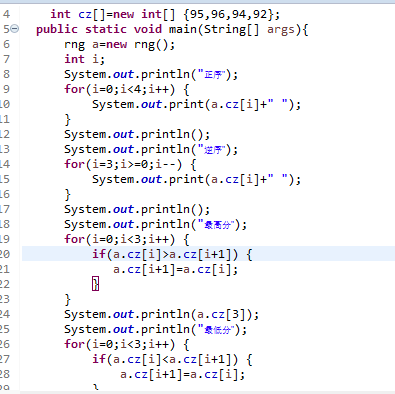
Task: Select line number 7 in gutter
Action: [6, 59]
